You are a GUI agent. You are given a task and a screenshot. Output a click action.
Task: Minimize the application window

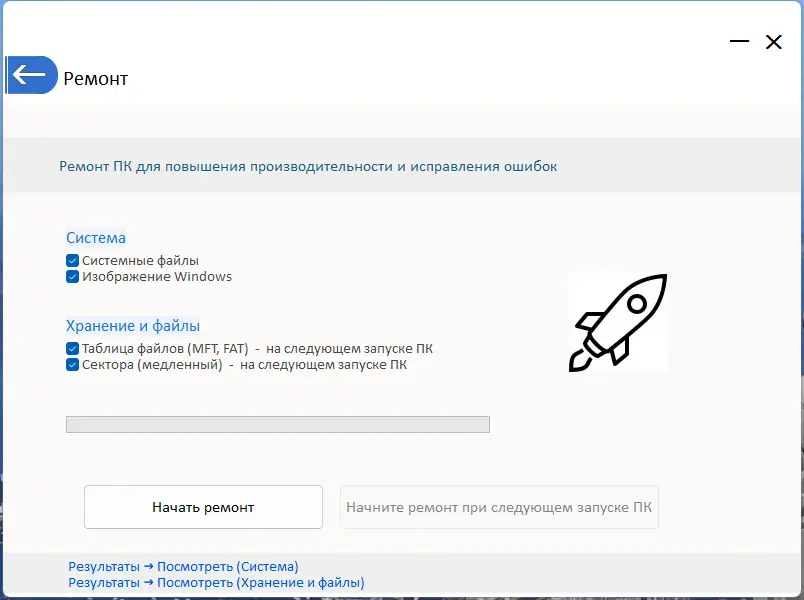tap(740, 42)
